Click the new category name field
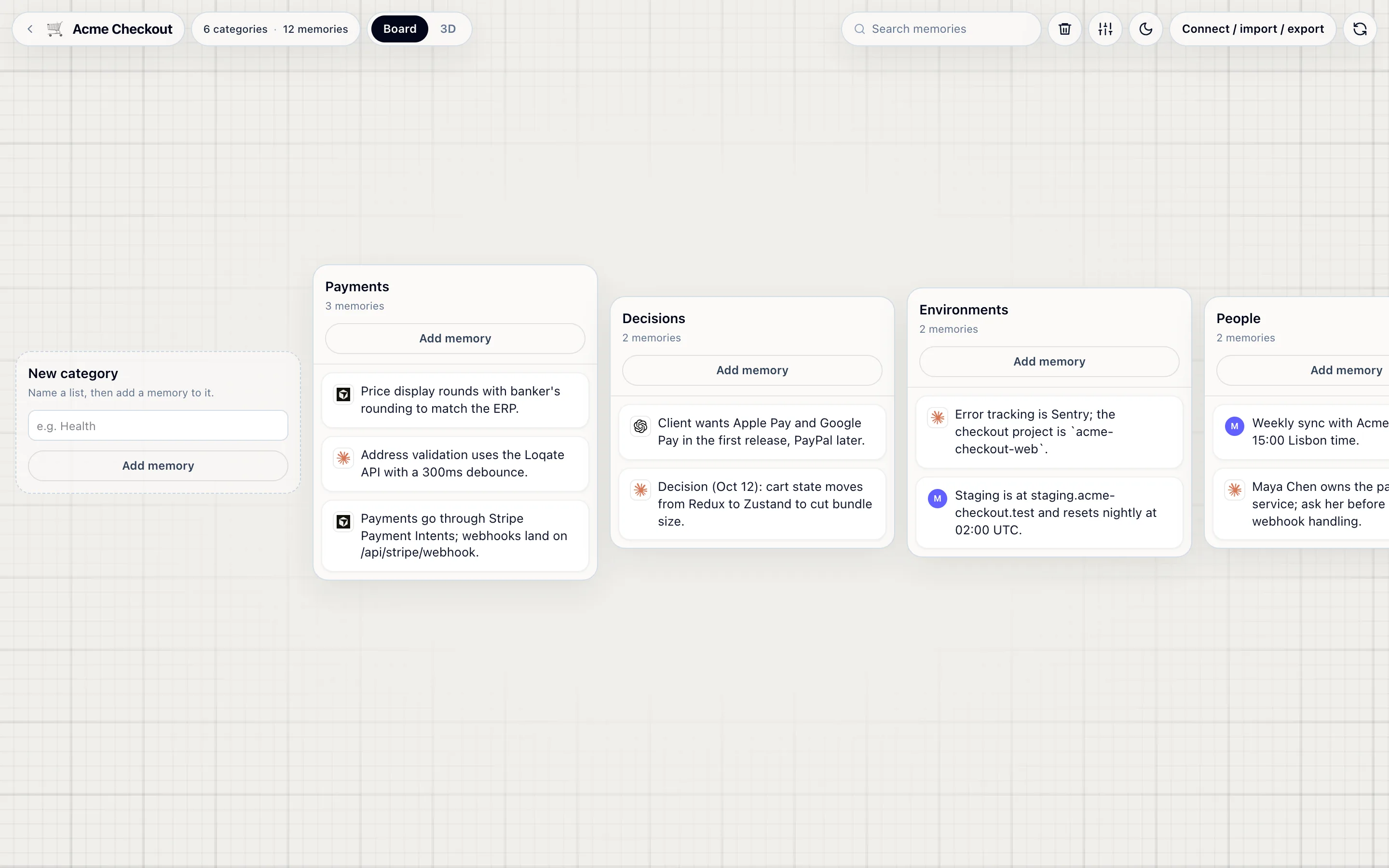The height and width of the screenshot is (868, 1389). (158, 425)
